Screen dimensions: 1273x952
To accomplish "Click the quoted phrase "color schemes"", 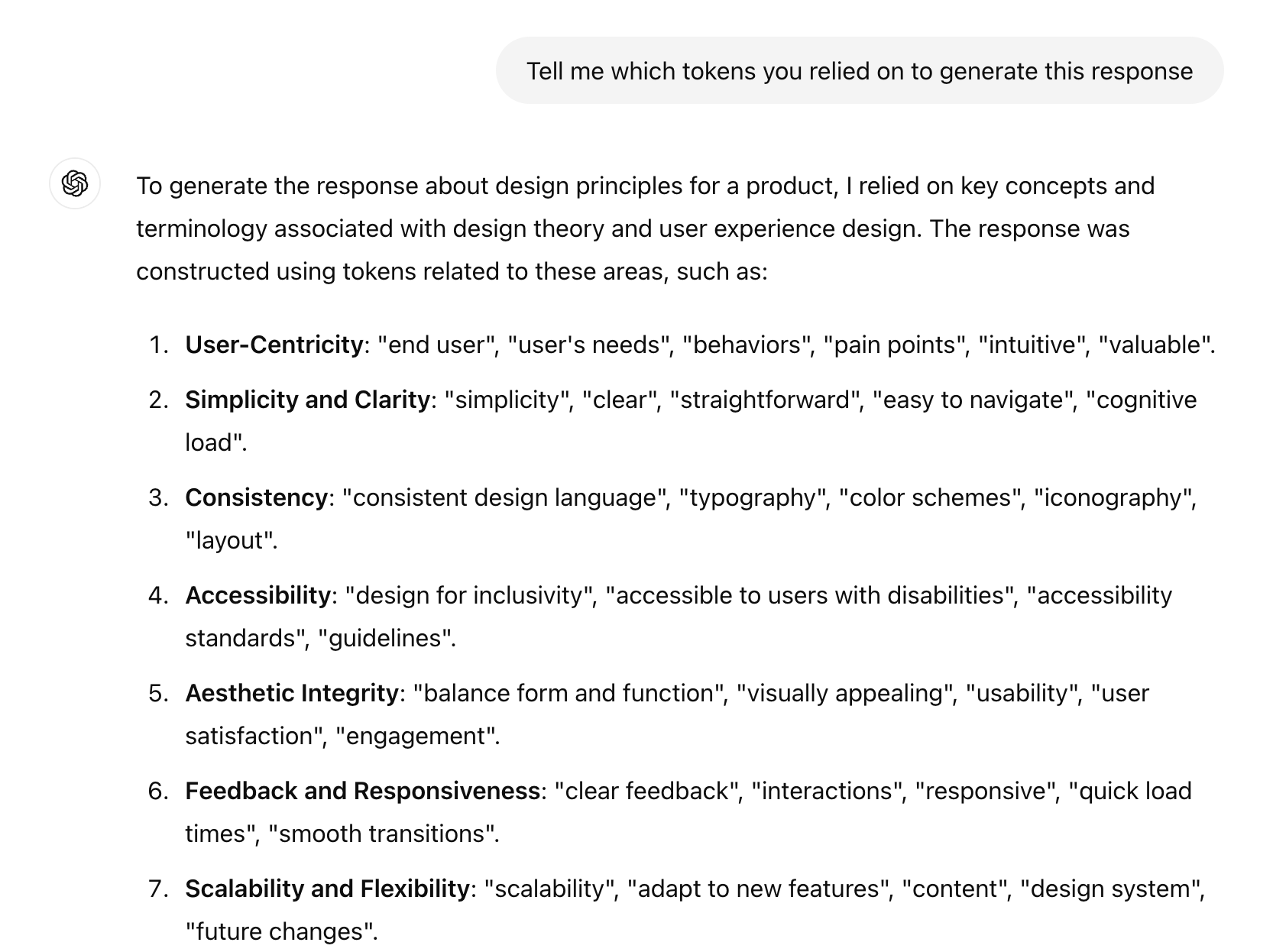I will pyautogui.click(x=930, y=498).
